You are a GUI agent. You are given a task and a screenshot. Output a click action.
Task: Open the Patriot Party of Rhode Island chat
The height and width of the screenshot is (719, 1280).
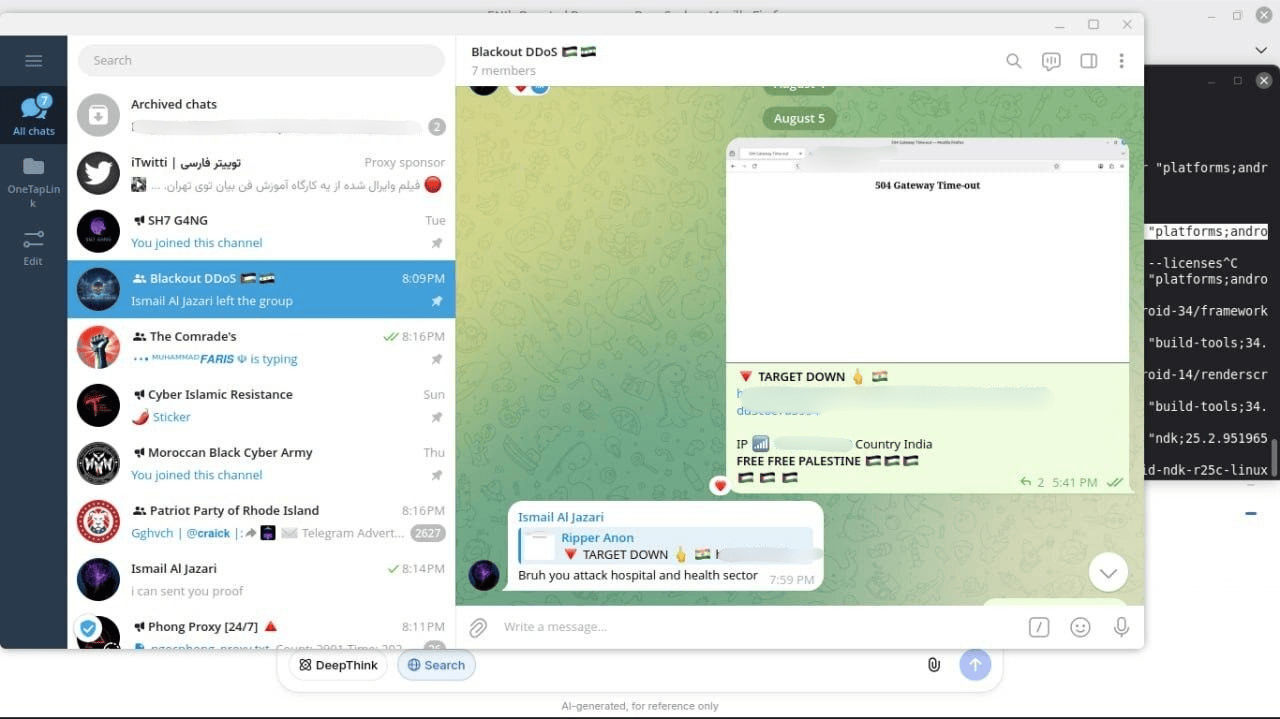261,521
